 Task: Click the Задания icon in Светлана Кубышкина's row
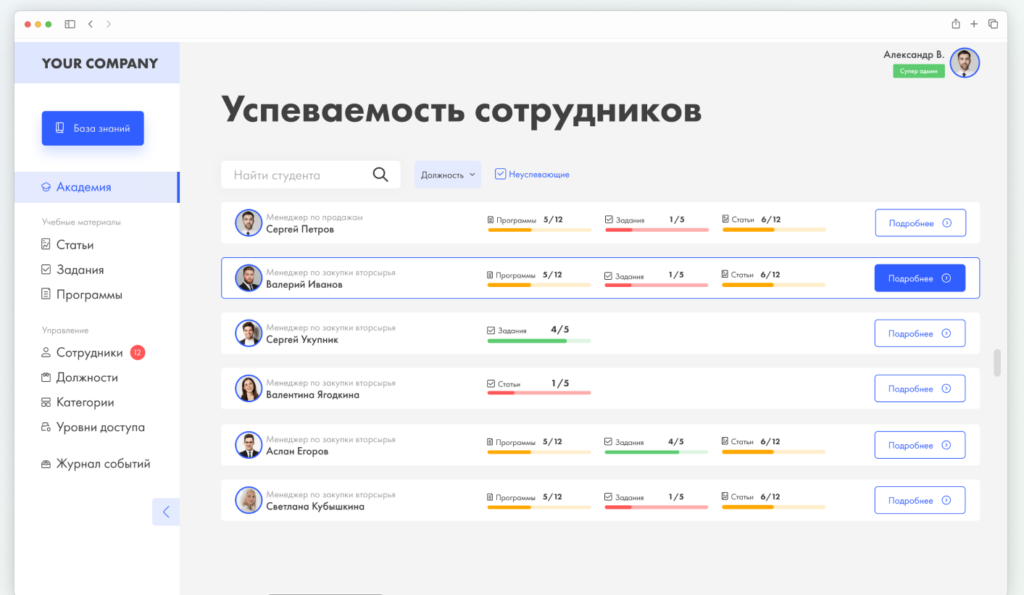click(608, 497)
